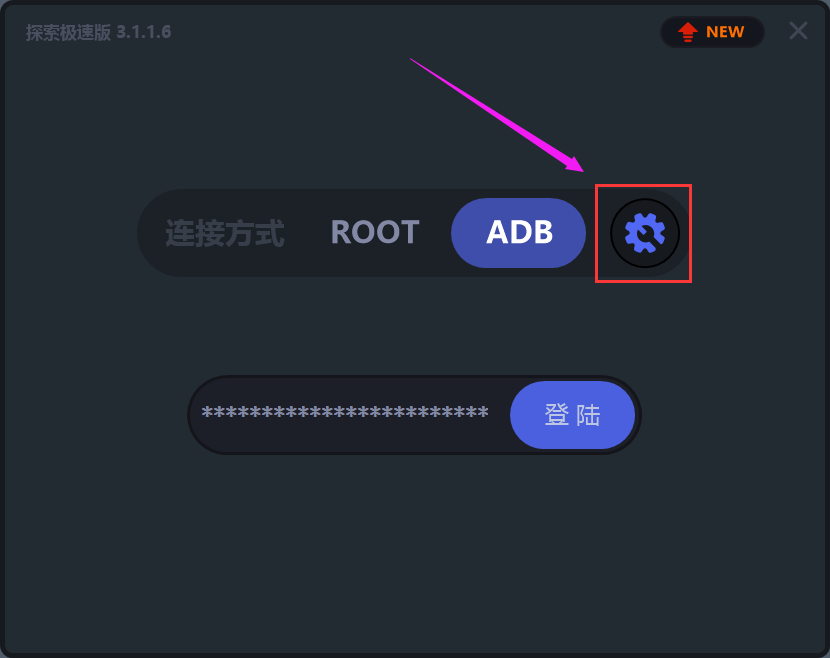Switch the connection method to ROOT
This screenshot has height=658, width=830.
pos(375,232)
